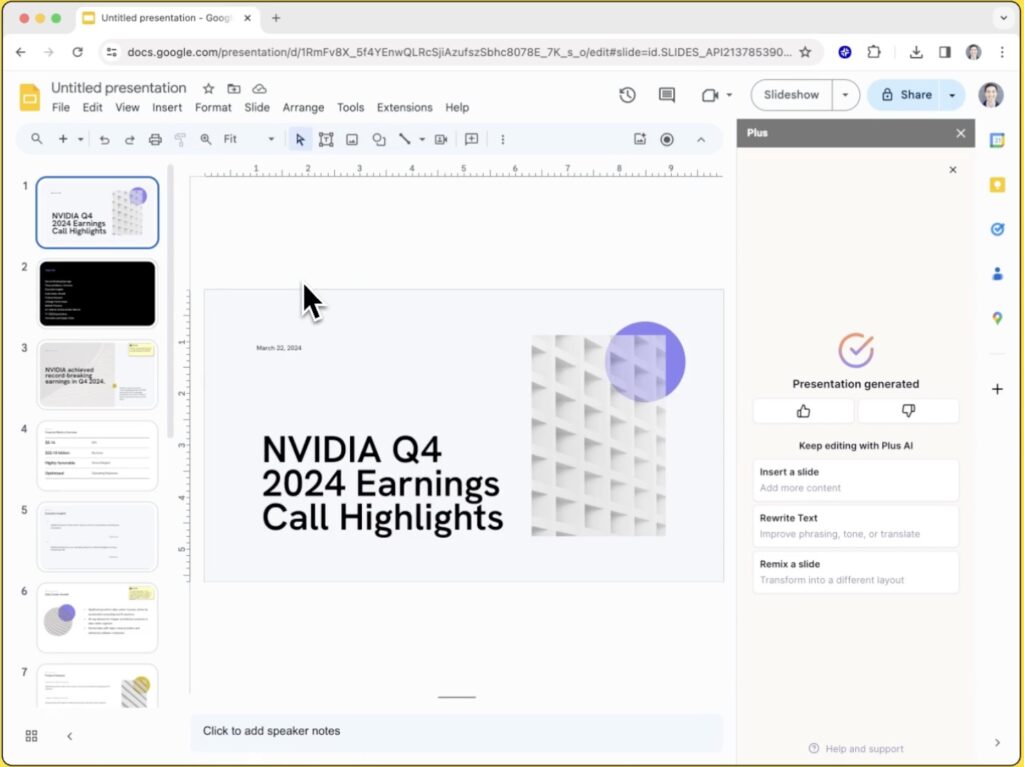Open the View menu

[x=127, y=107]
